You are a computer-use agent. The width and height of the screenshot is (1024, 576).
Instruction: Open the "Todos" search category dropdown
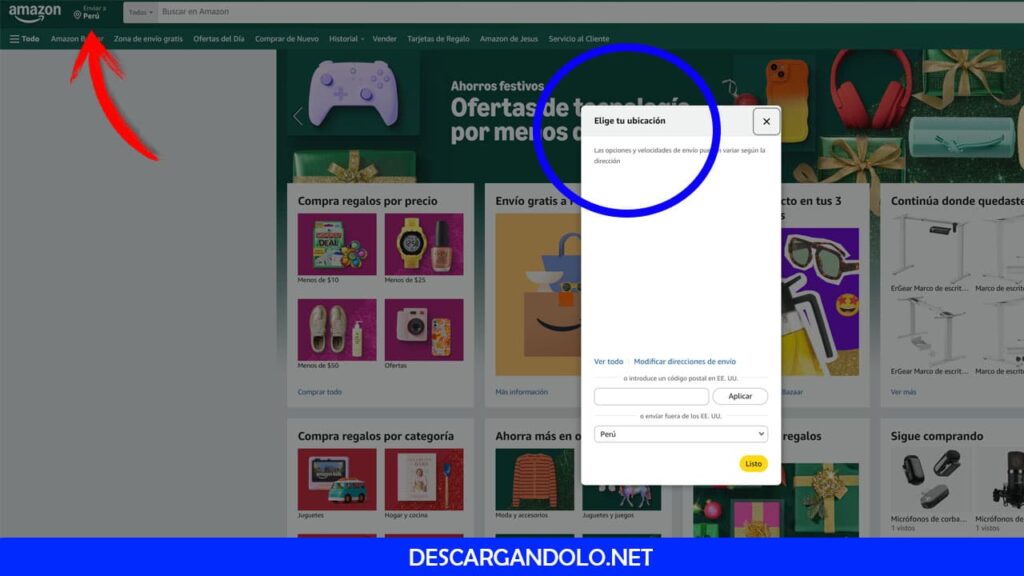click(138, 12)
